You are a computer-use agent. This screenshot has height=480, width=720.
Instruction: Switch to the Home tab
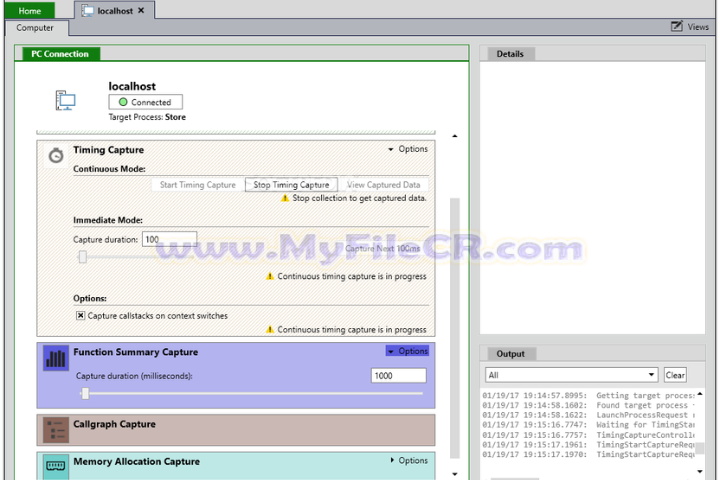click(x=30, y=11)
